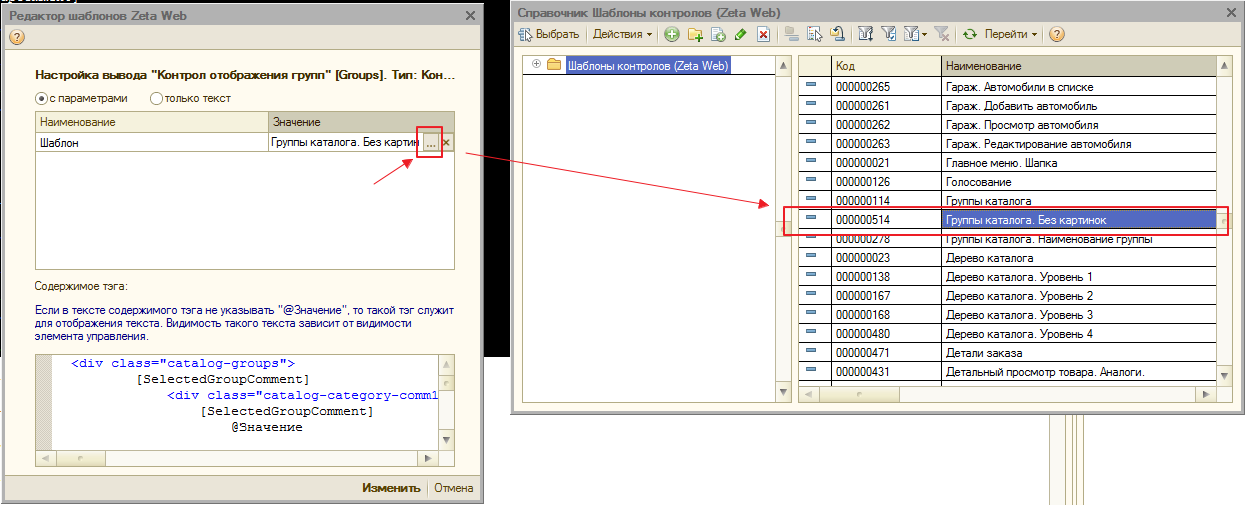
Task: Sort by Наименование column header in list
Action: 1078,65
